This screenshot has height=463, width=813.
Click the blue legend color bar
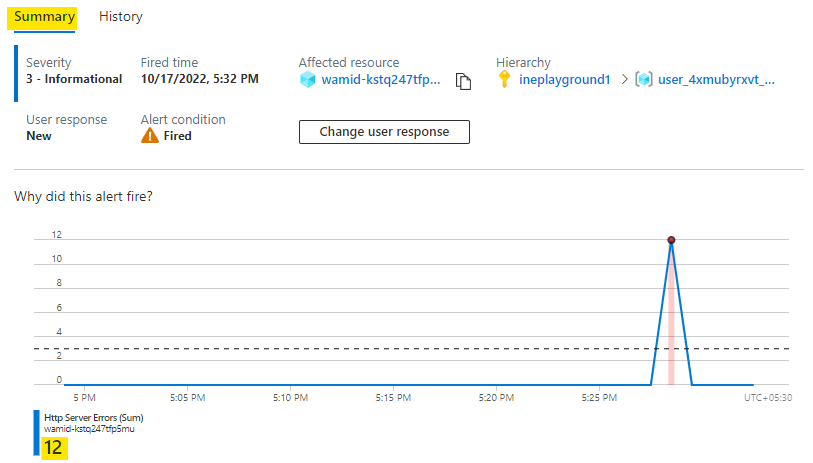pyautogui.click(x=37, y=432)
